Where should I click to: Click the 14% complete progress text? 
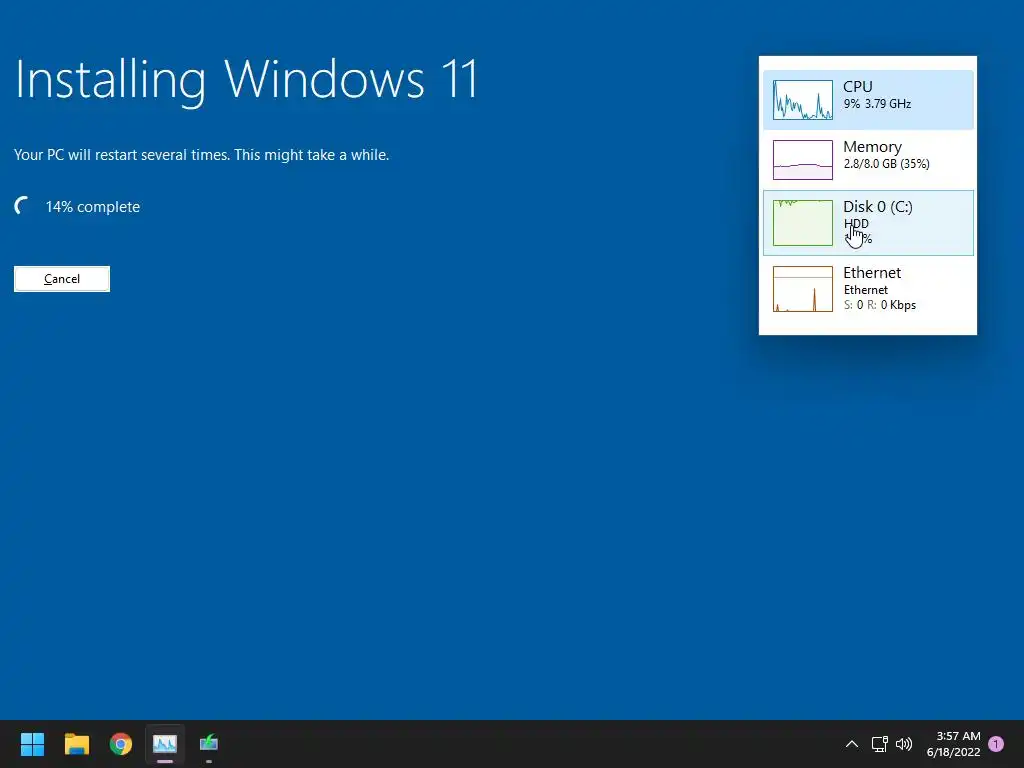pos(93,207)
